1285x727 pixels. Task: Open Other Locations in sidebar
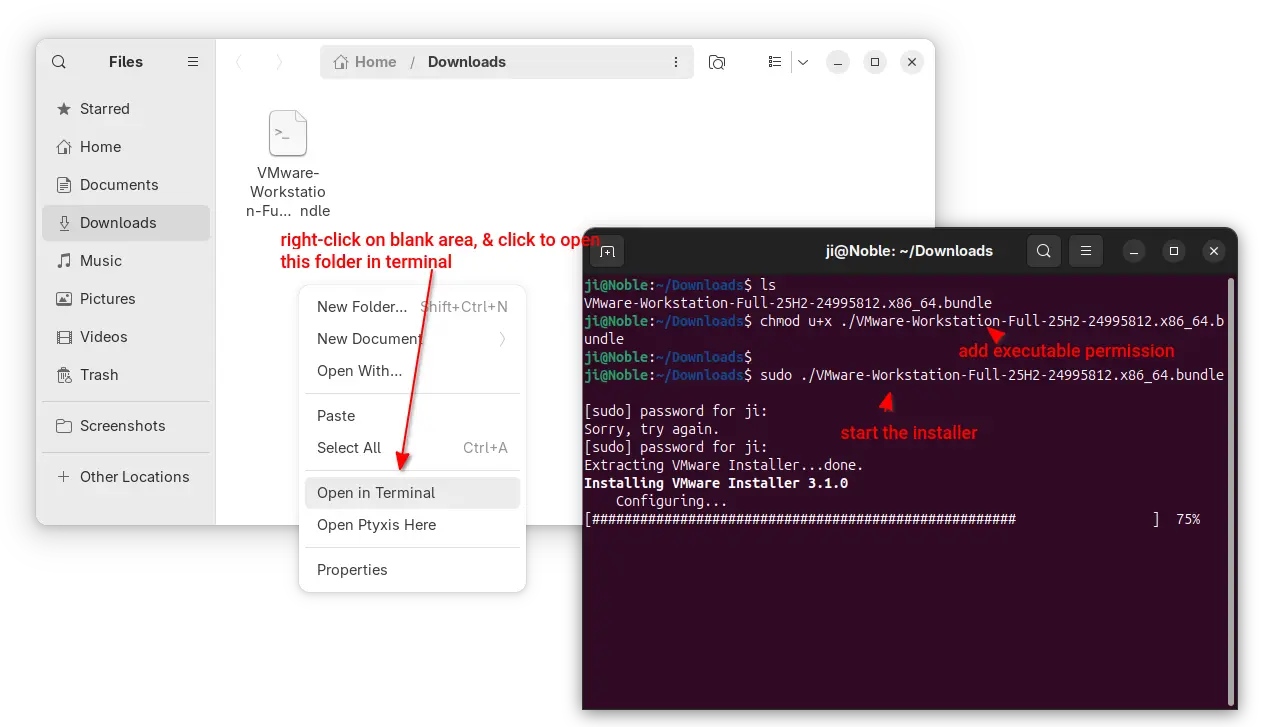(134, 477)
